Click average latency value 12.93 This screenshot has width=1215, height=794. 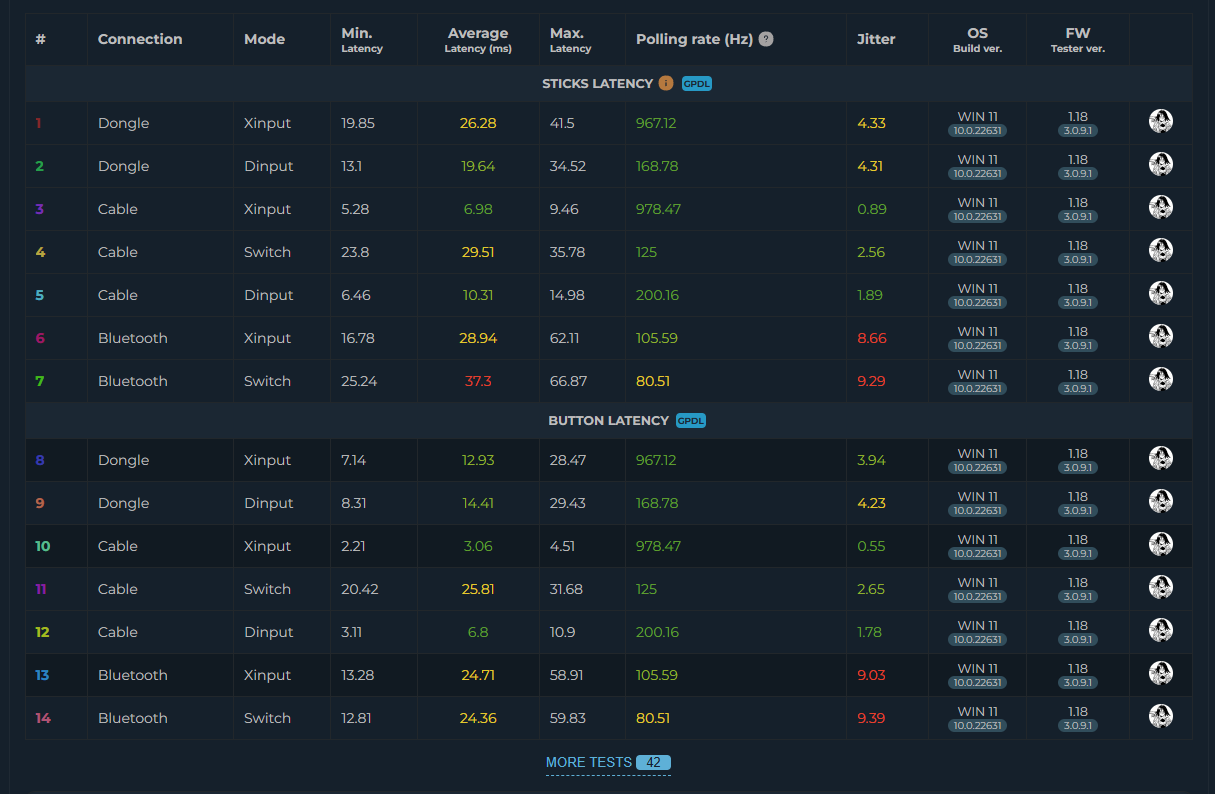tap(478, 460)
